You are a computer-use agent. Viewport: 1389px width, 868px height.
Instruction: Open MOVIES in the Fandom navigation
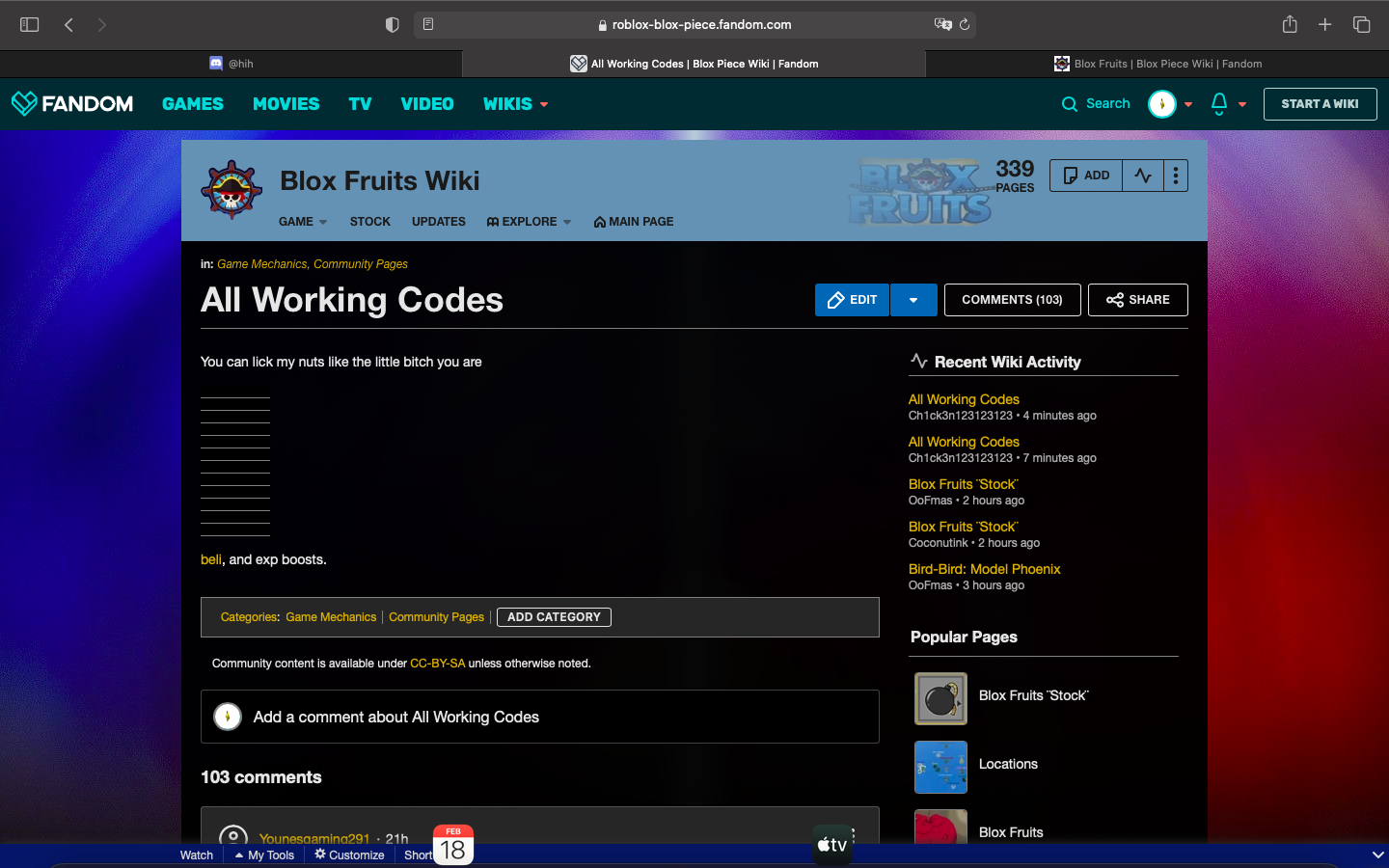click(x=286, y=104)
